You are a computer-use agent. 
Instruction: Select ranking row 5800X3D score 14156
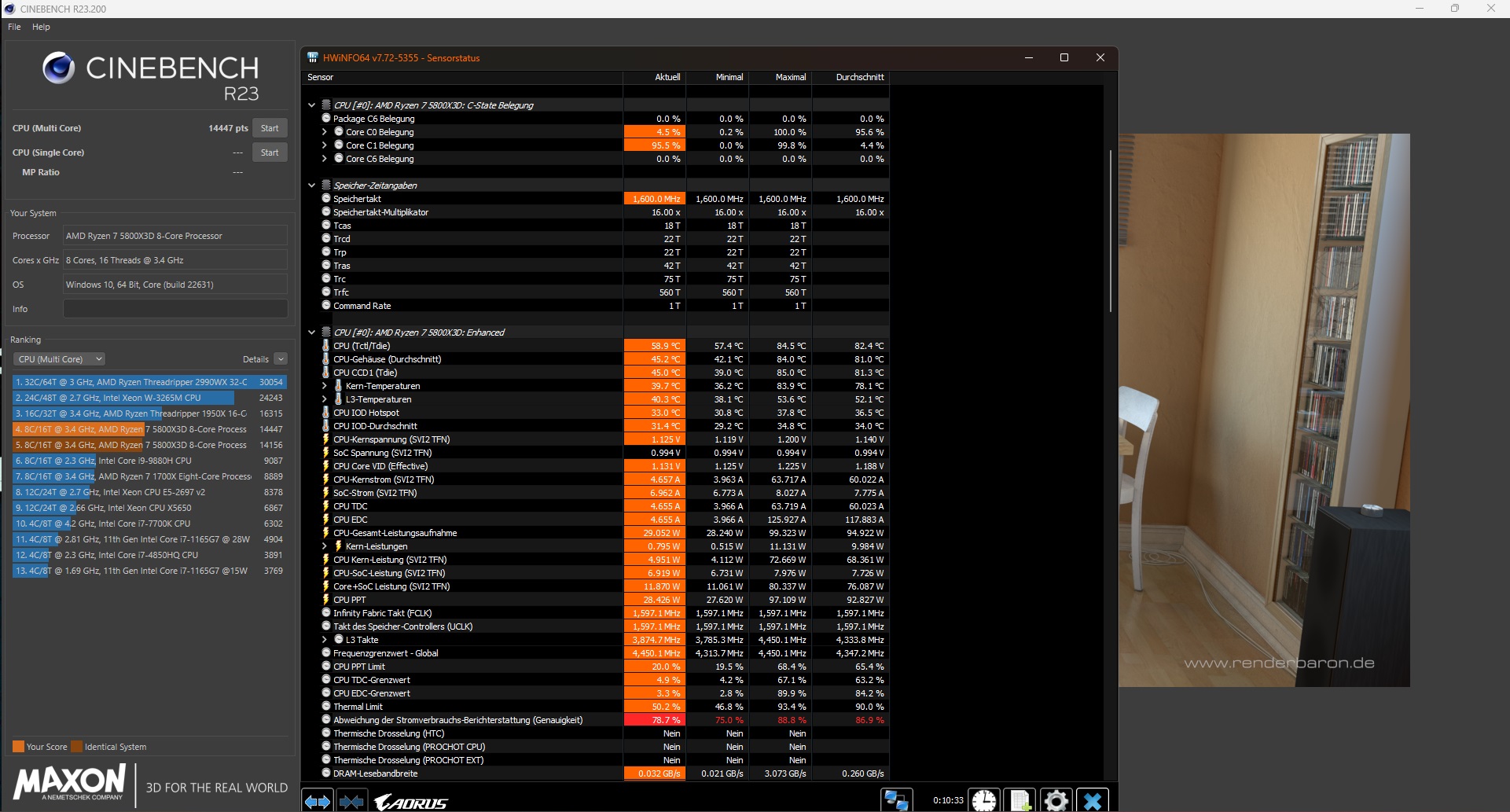tap(149, 445)
